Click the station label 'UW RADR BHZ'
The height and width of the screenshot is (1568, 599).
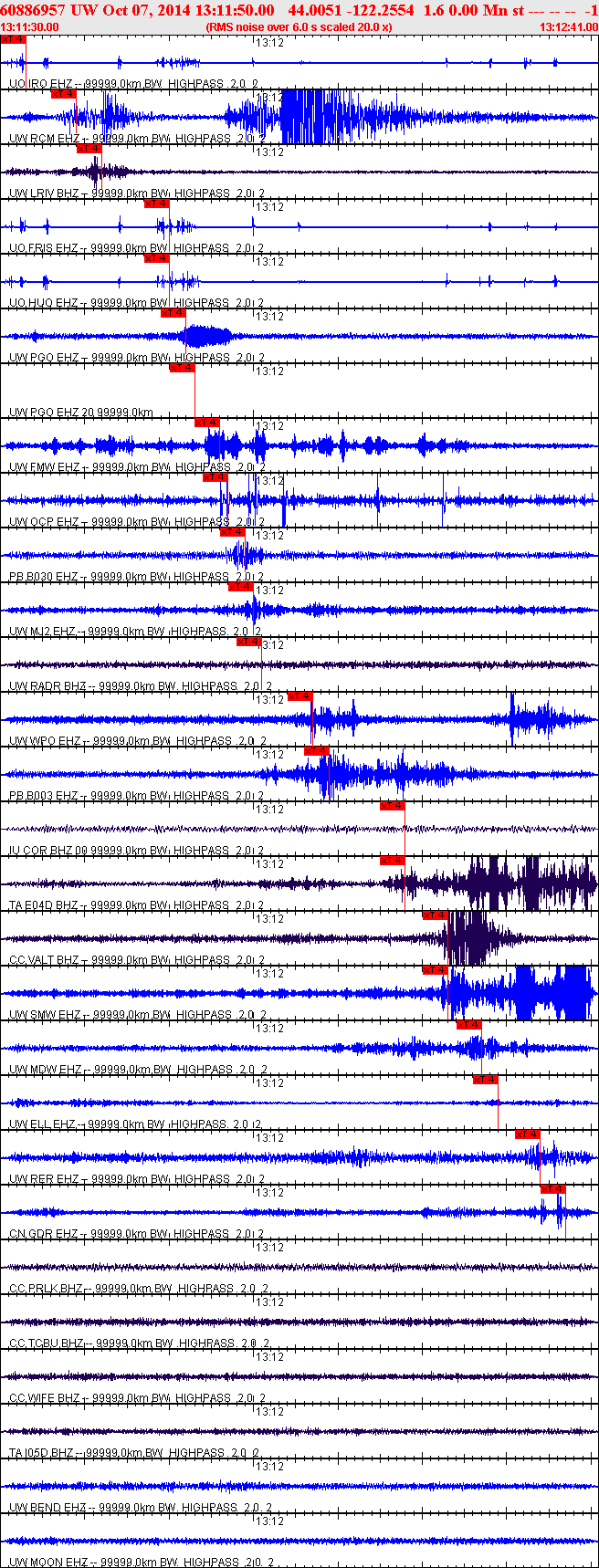point(47,686)
